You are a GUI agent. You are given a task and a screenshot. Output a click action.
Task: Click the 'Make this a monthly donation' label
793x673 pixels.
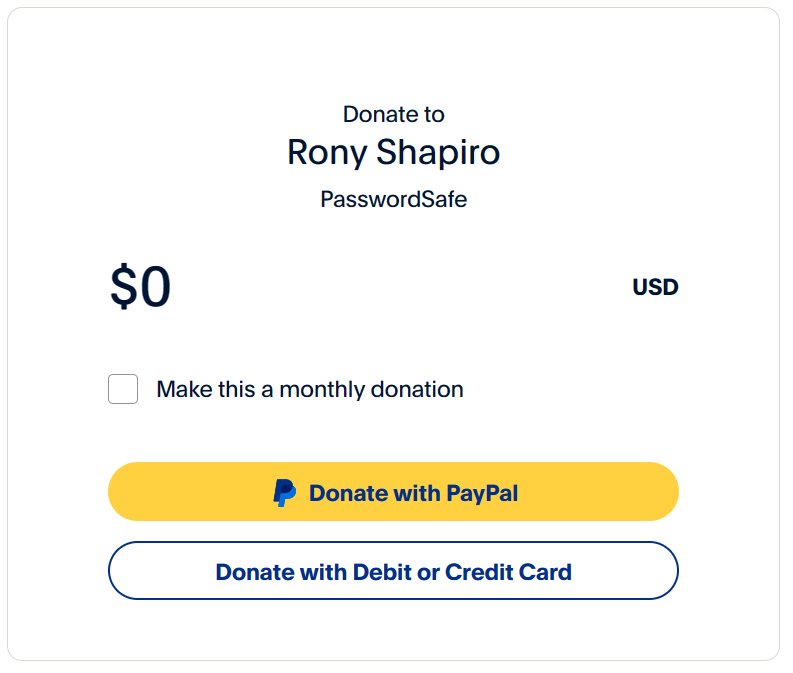point(310,389)
